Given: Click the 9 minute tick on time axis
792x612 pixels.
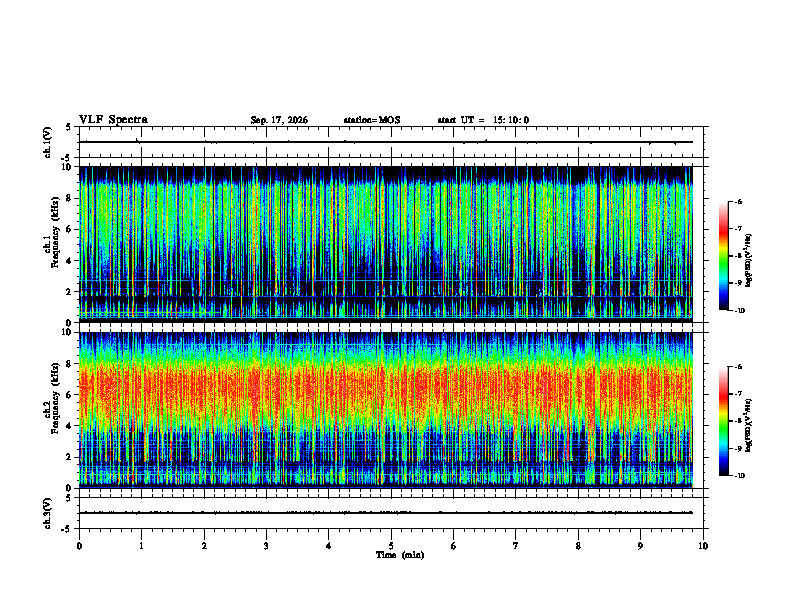Looking at the screenshot, I should coord(640,546).
